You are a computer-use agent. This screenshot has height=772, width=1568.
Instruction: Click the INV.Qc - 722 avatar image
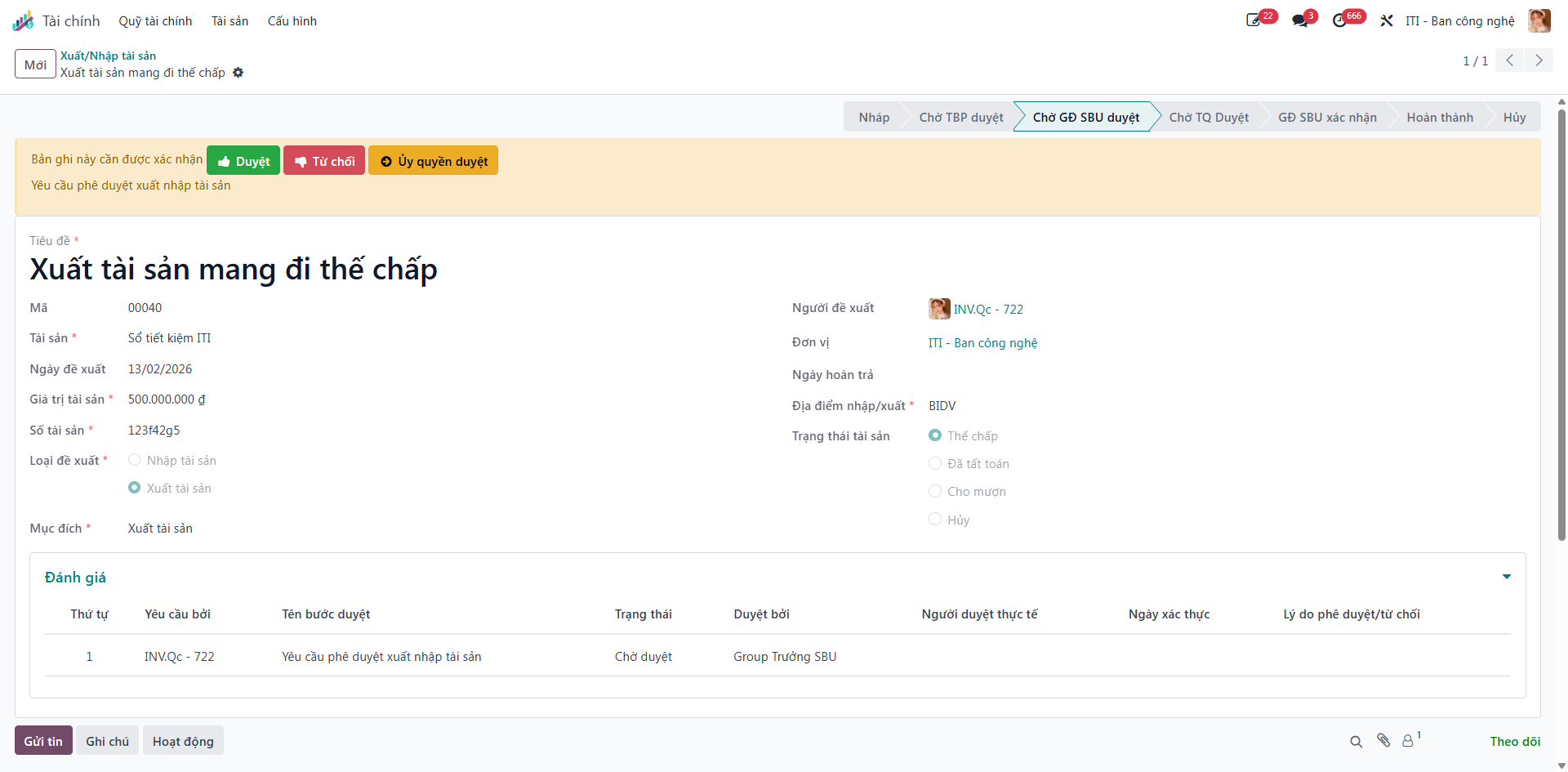939,309
